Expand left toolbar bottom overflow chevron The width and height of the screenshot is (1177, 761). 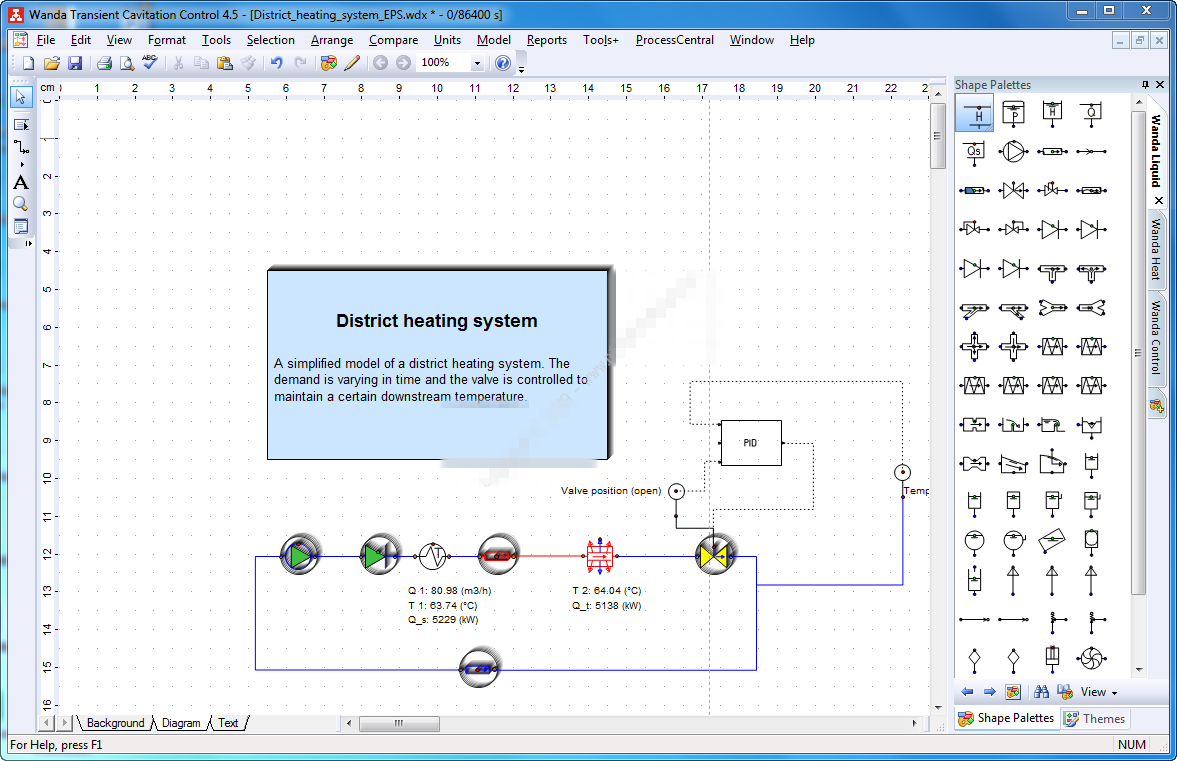[29, 243]
